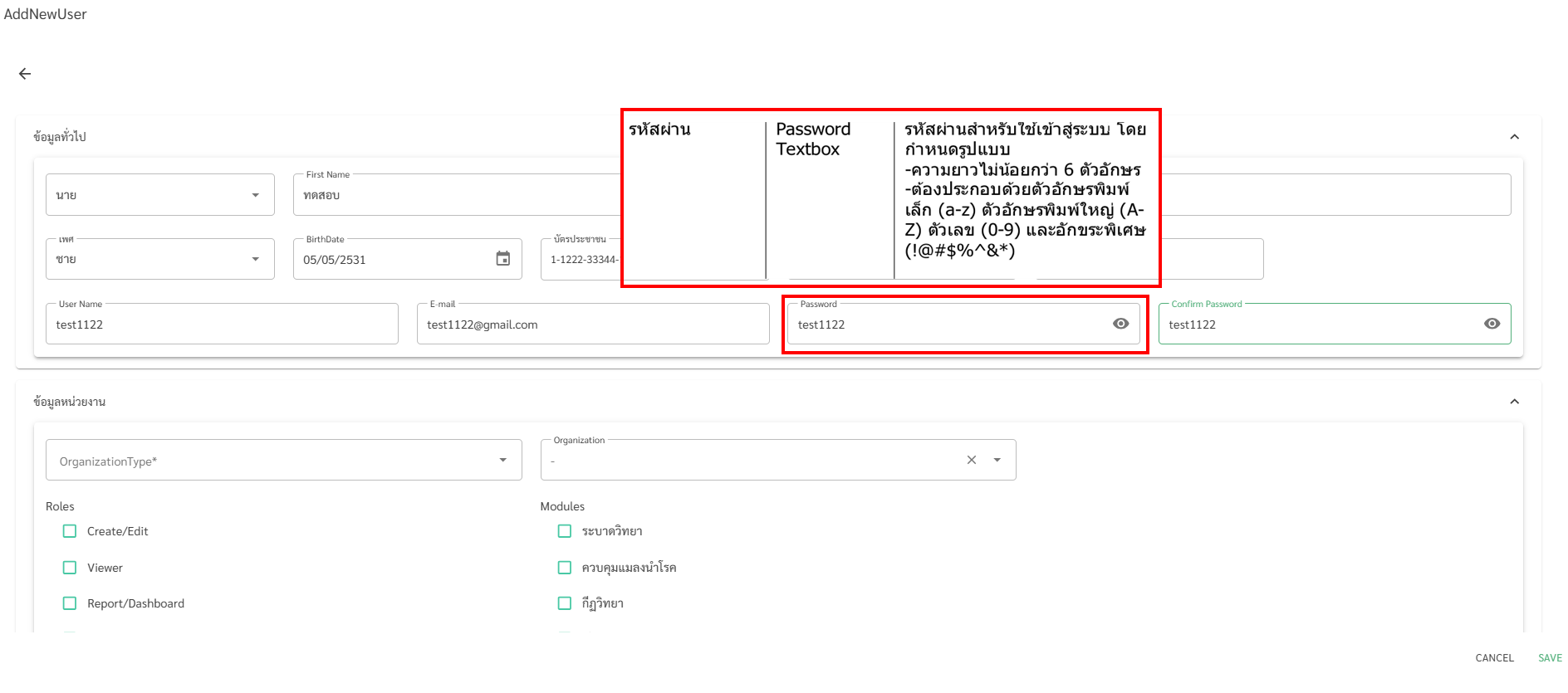This screenshot has height=693, width=1568.
Task: Open the BirthDate calendar picker
Action: 502,259
